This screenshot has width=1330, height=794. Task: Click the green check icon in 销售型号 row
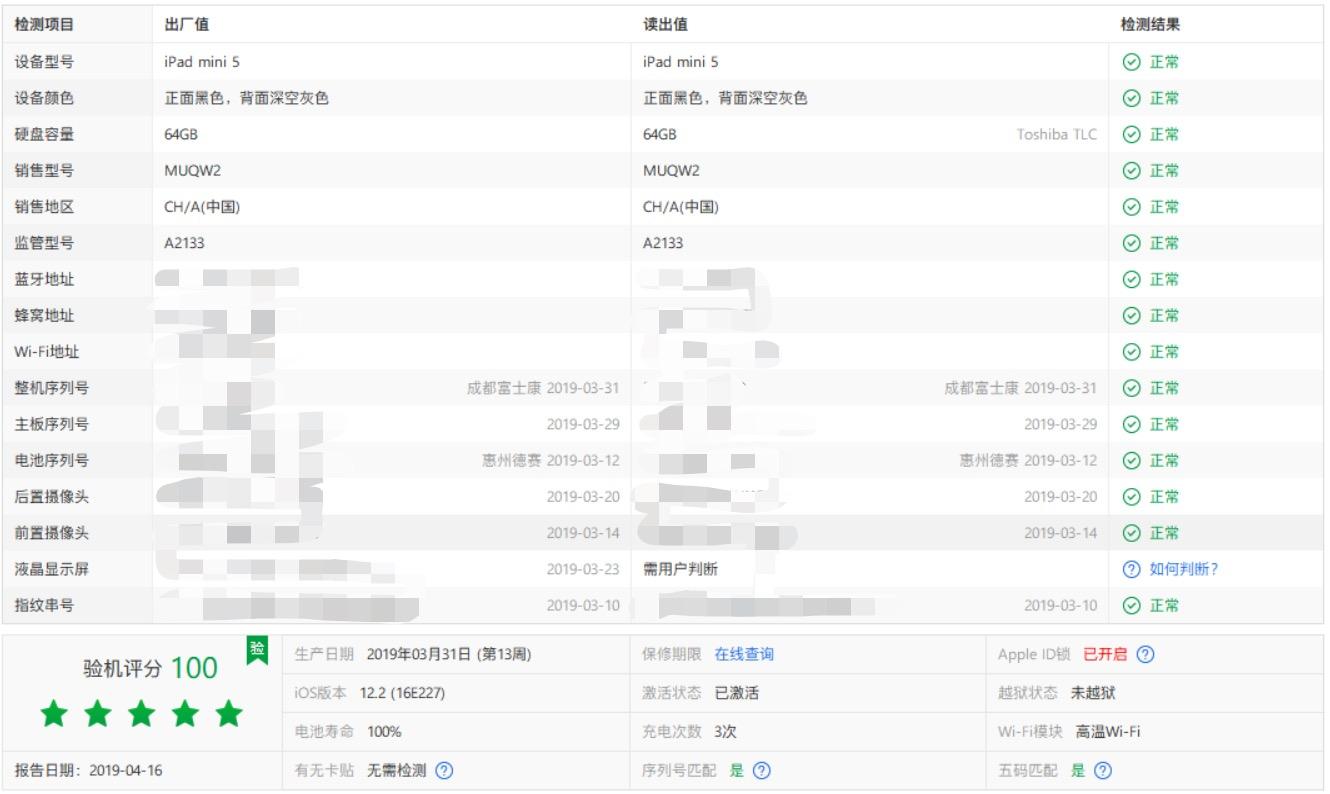tap(1131, 171)
